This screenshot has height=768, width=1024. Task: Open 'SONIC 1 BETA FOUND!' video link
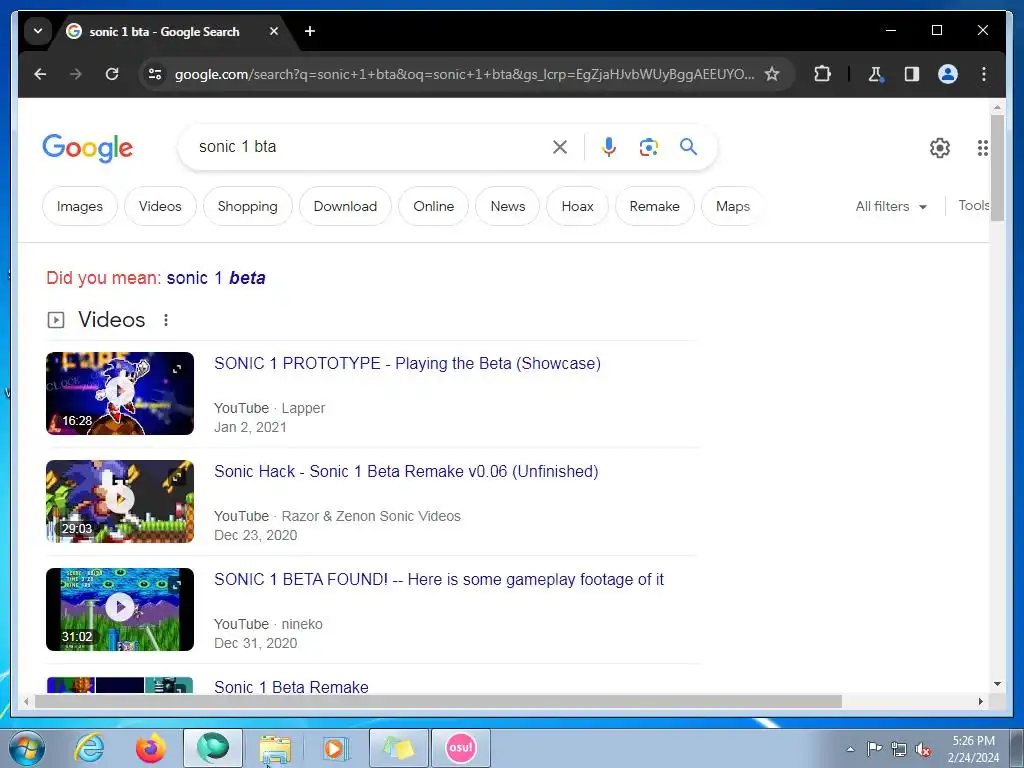[x=439, y=580]
